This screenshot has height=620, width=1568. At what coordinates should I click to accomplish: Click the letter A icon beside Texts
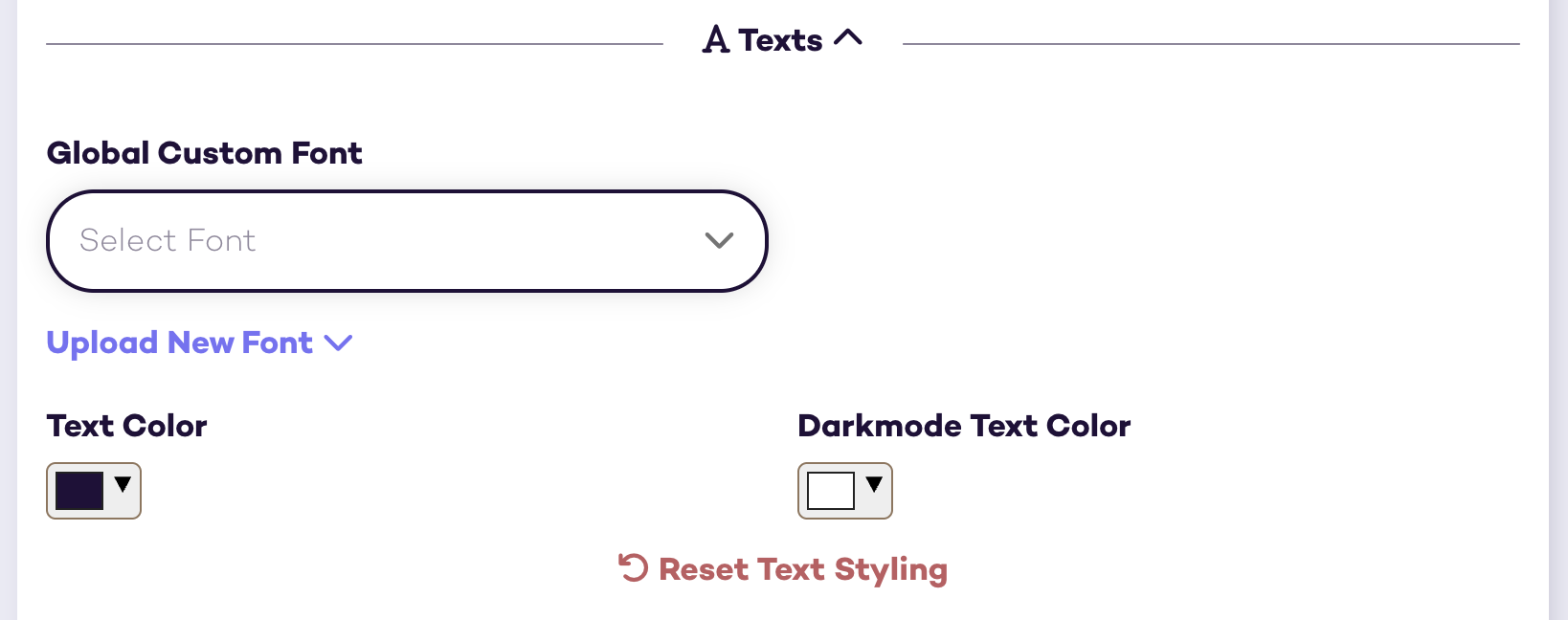(716, 40)
